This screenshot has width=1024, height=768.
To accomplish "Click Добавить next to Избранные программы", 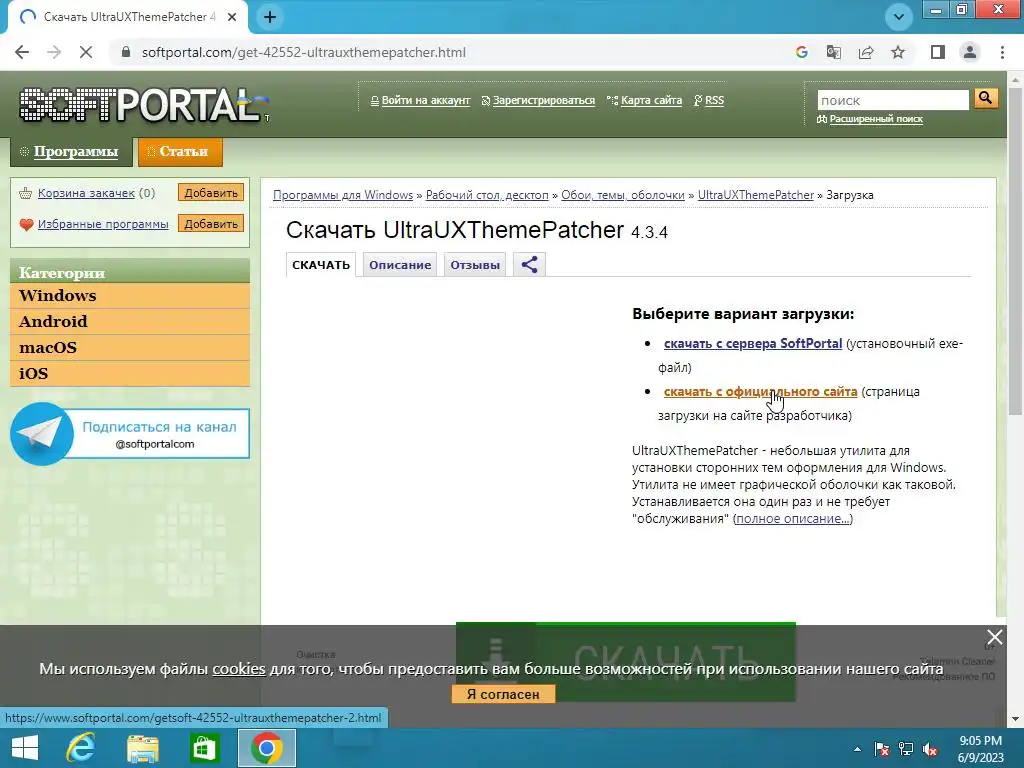I will coord(211,223).
